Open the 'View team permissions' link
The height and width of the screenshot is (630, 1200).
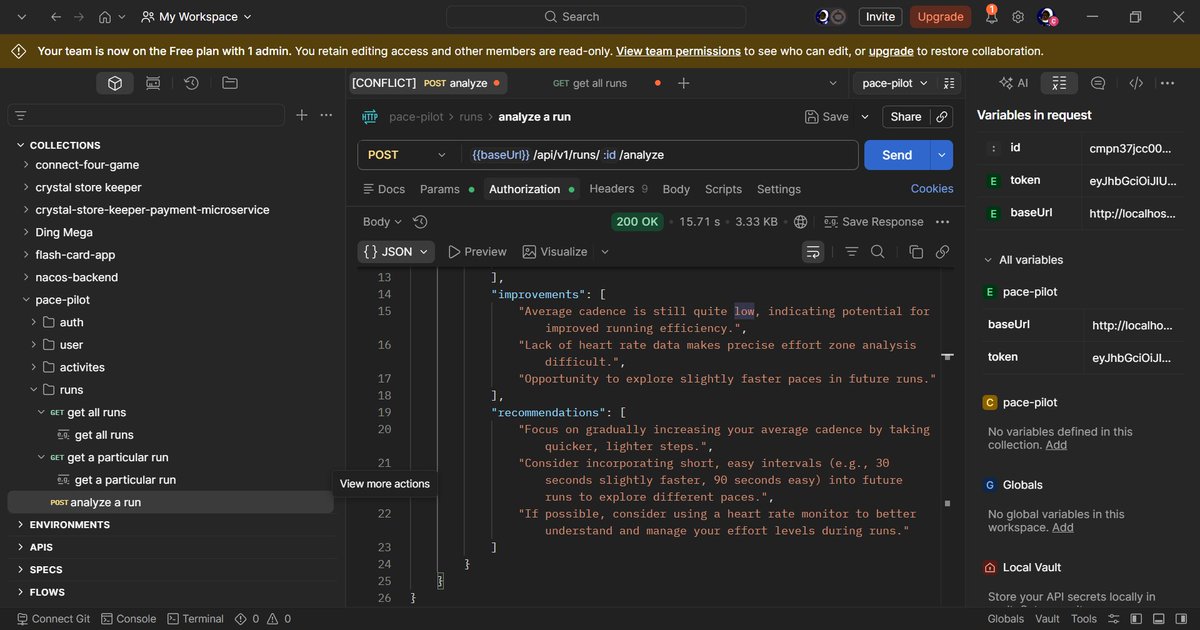click(678, 51)
